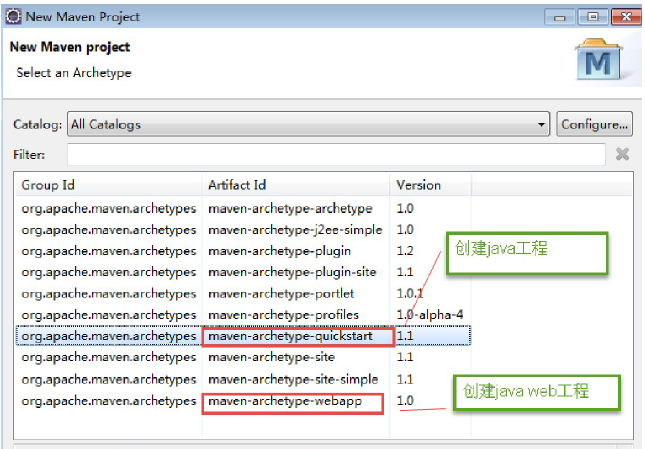The image size is (645, 449).
Task: Select the maven-archetype-plugin-site row
Action: [x=243, y=272]
